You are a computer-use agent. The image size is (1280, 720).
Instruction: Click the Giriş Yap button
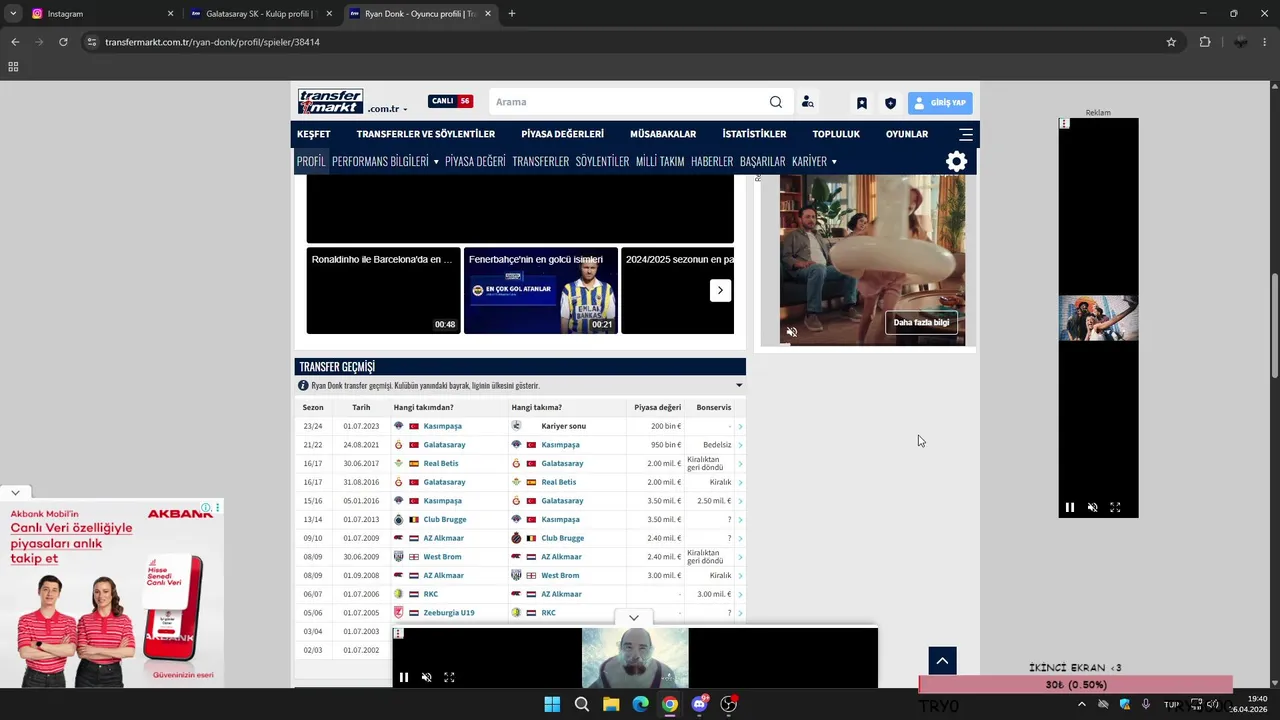(940, 103)
